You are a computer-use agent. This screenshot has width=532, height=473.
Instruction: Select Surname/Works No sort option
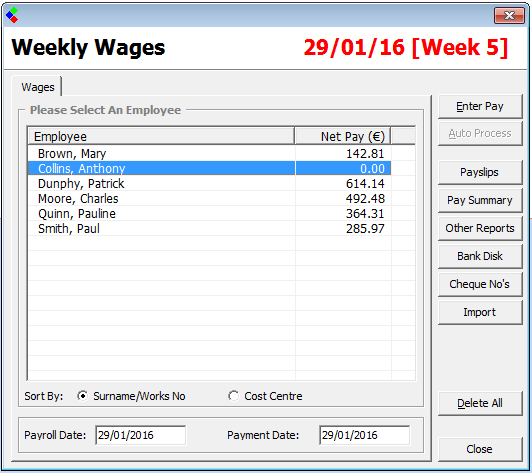pyautogui.click(x=82, y=396)
